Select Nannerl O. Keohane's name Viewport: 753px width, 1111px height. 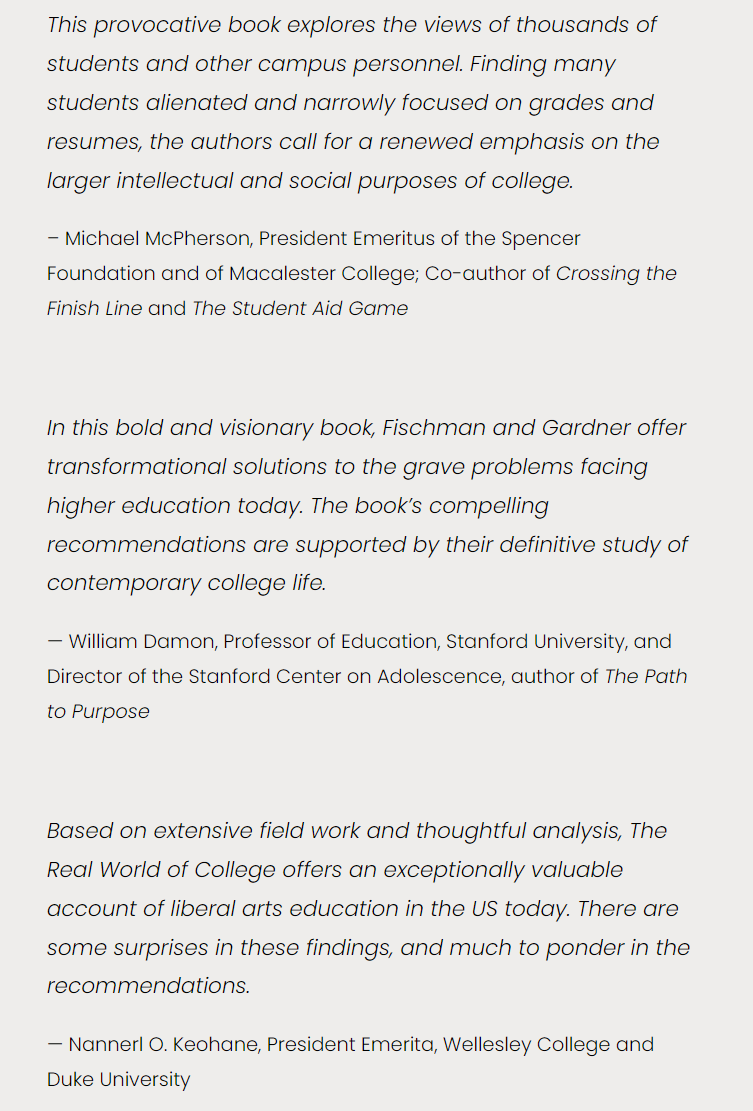pos(161,1045)
